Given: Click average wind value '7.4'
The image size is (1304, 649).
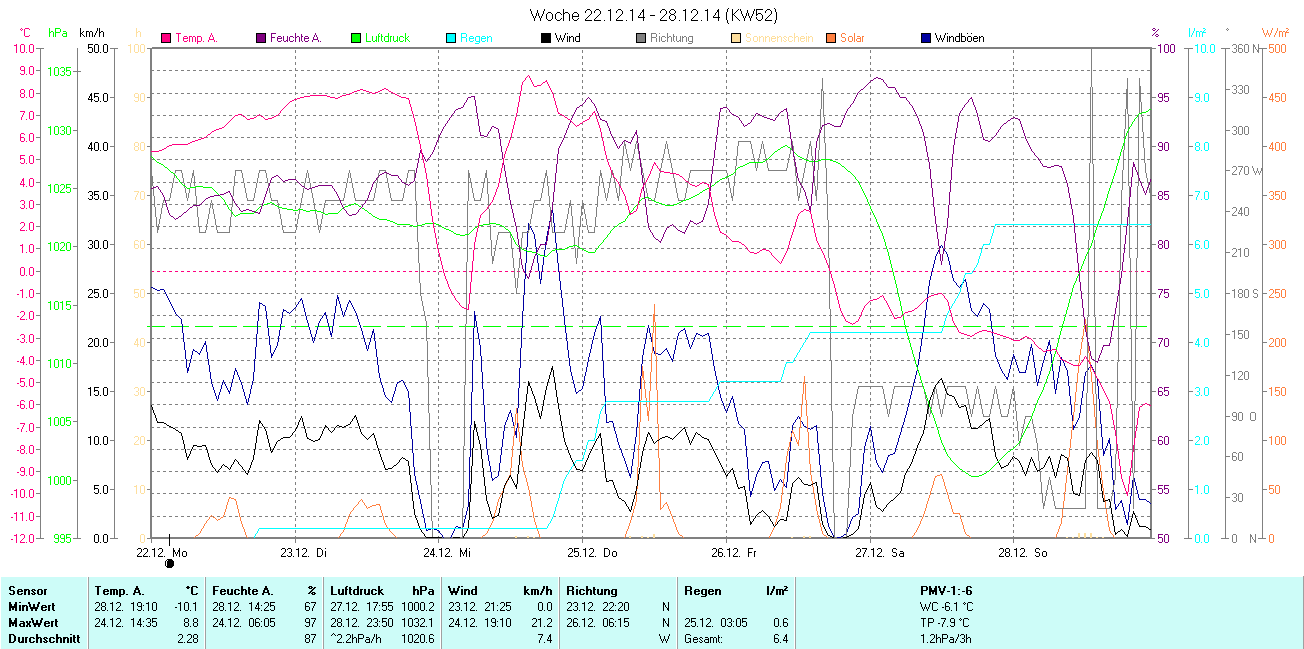Looking at the screenshot, I should (544, 639).
